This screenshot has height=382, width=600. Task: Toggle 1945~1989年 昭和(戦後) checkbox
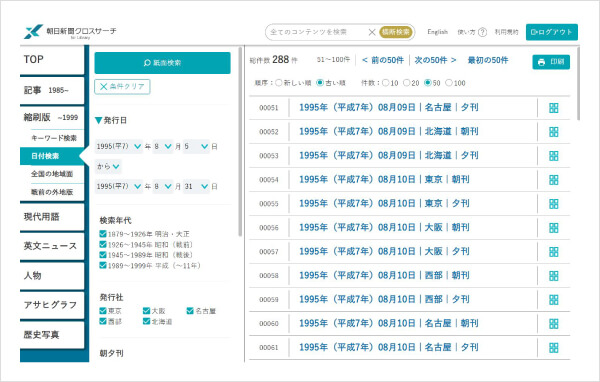pos(103,255)
